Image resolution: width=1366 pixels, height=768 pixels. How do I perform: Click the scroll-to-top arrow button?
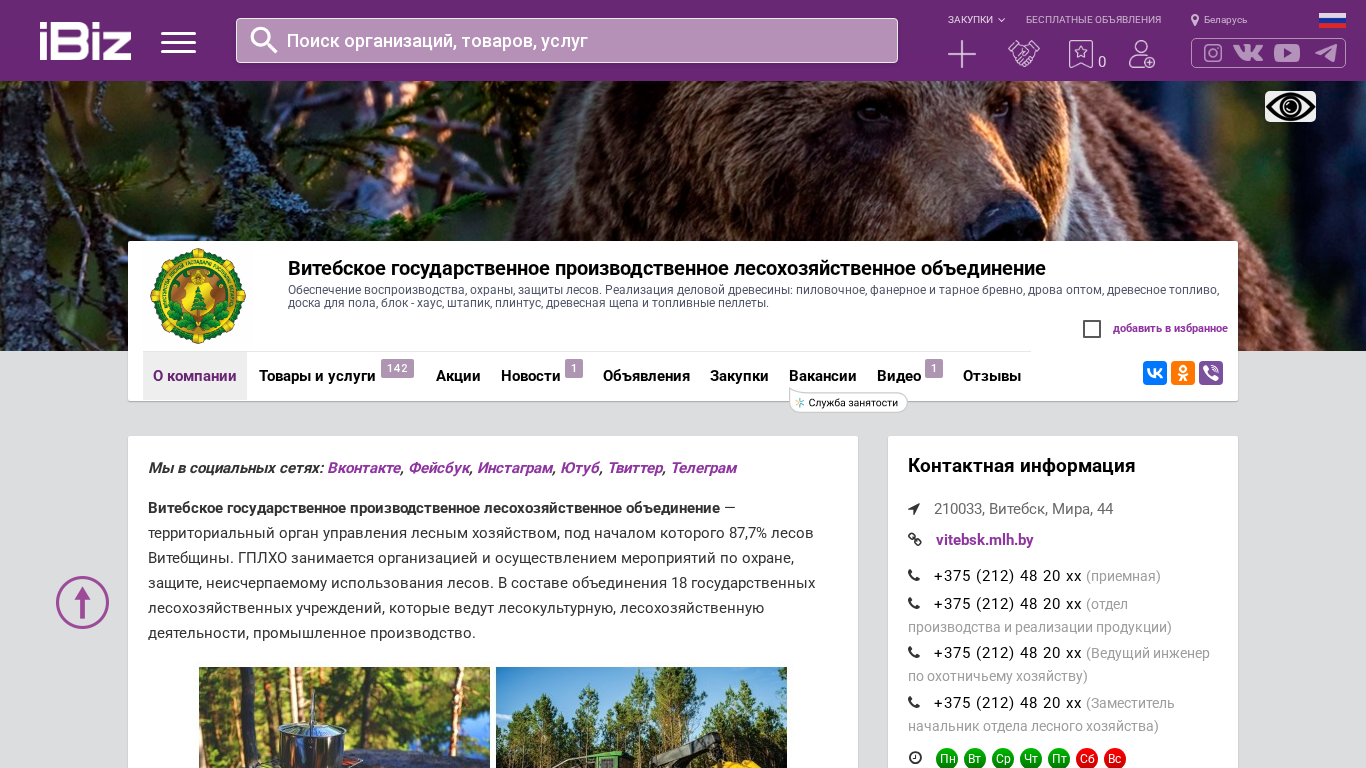[82, 602]
